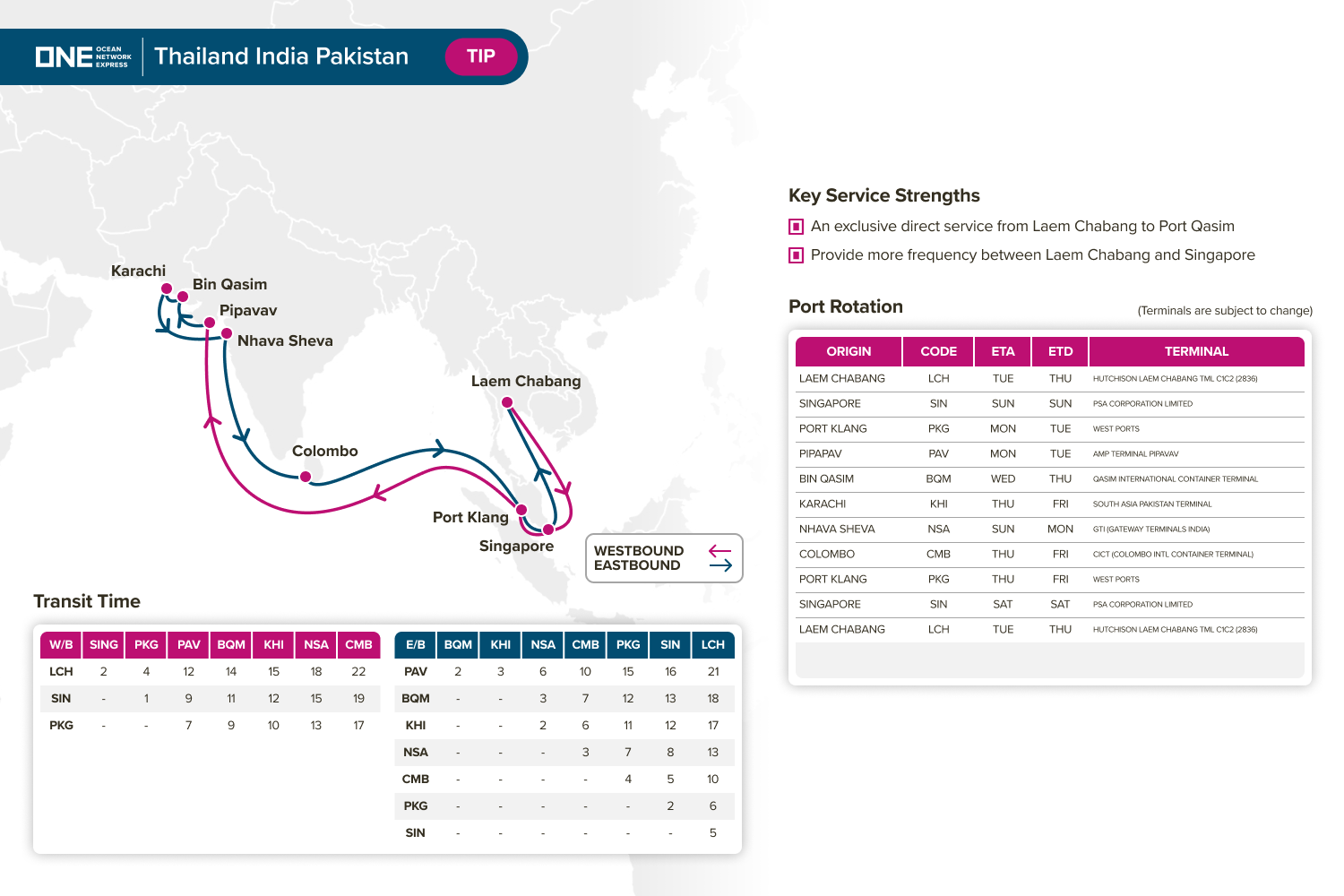Click the Karachi port marker on map

167,289
